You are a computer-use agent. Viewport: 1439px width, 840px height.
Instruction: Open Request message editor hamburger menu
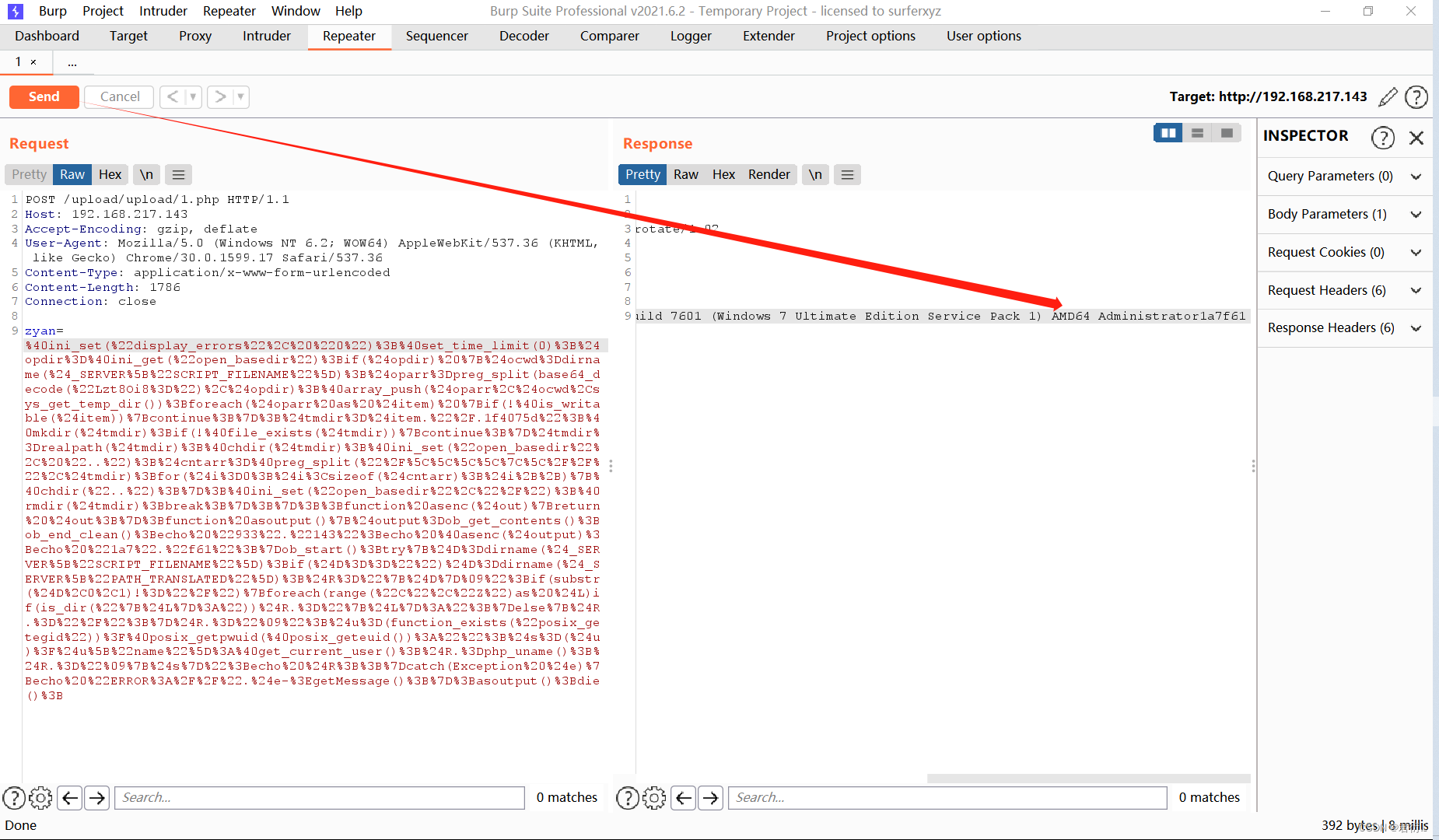(178, 174)
